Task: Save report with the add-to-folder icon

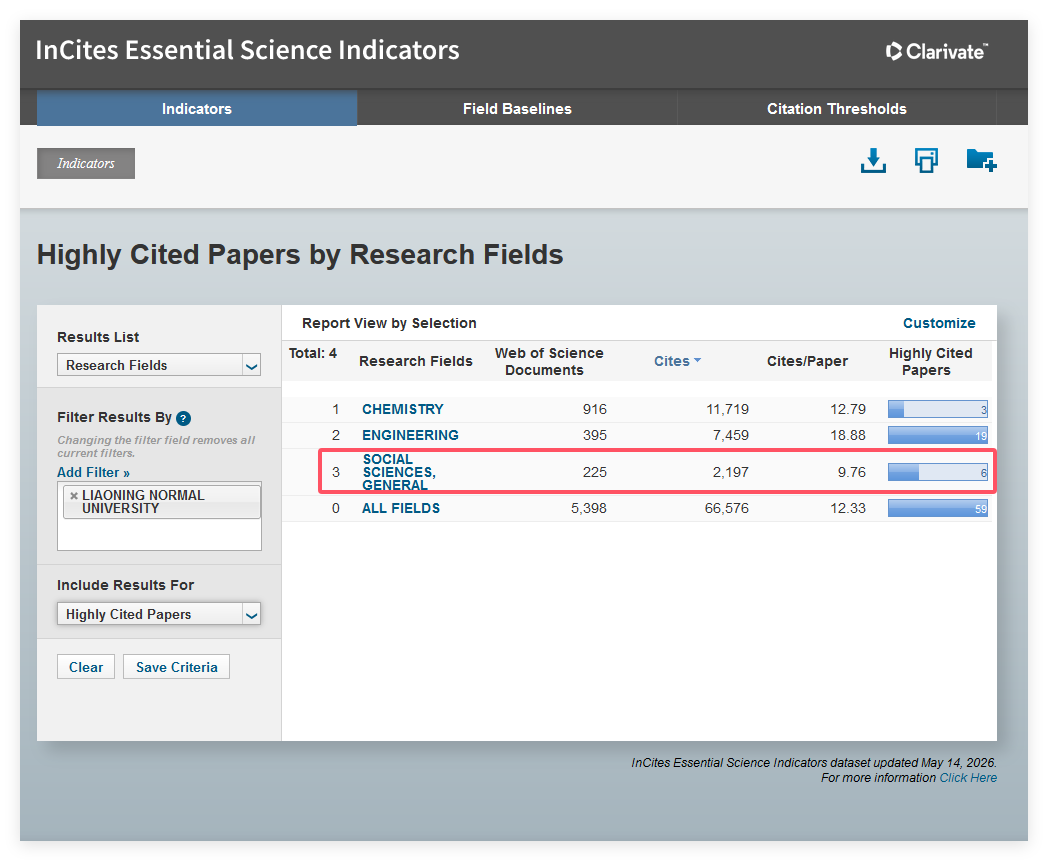Action: click(x=981, y=160)
